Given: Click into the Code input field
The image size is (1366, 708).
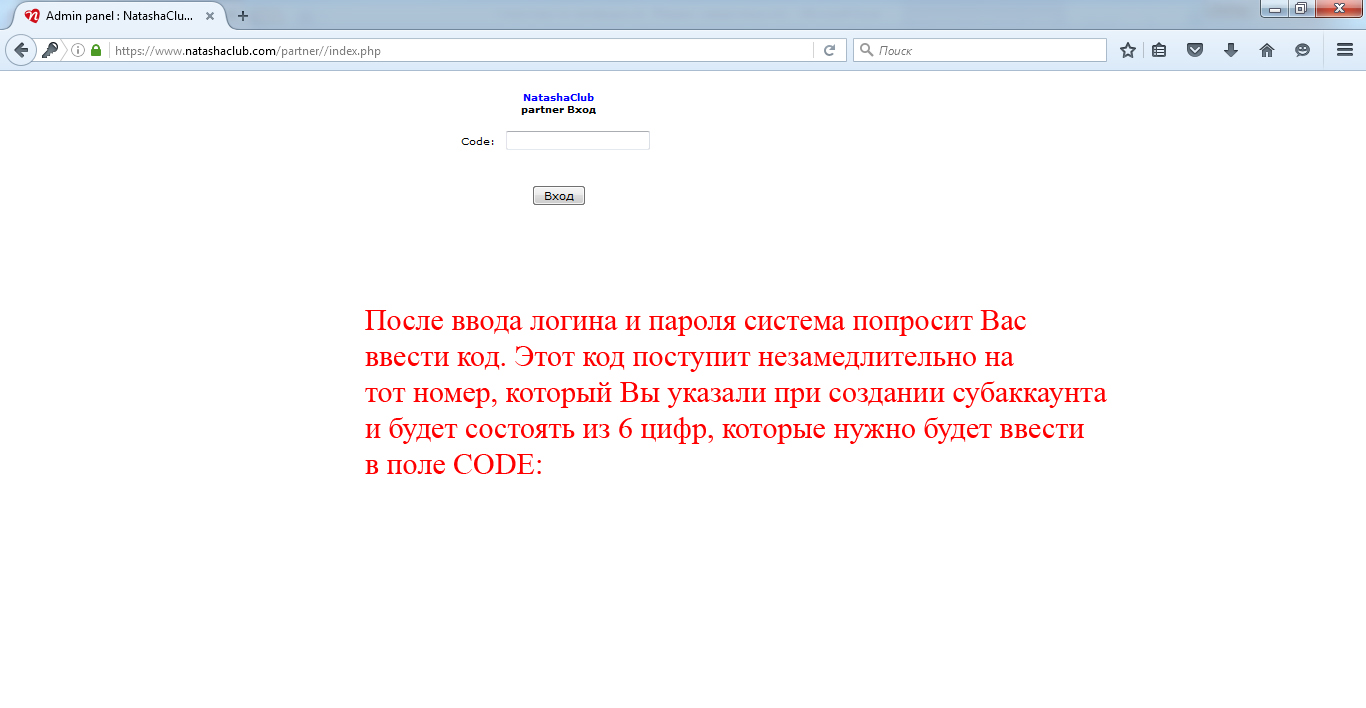Looking at the screenshot, I should click(578, 141).
